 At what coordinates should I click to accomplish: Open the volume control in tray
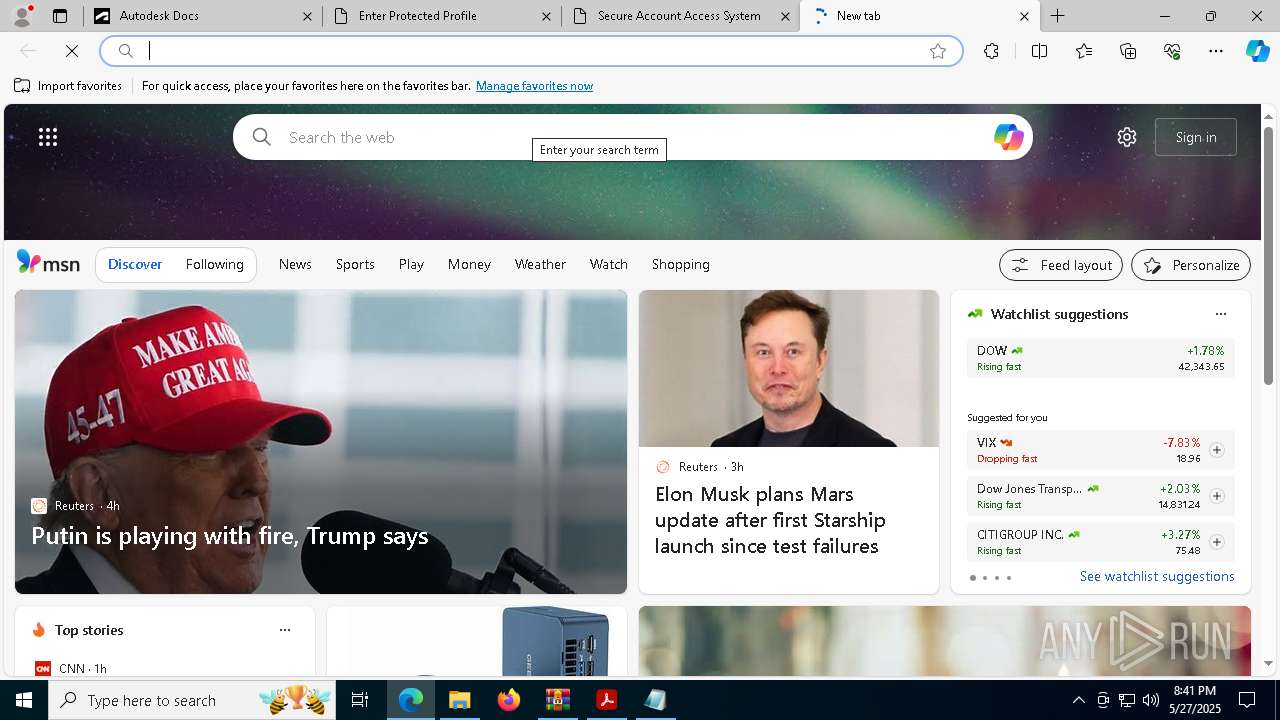[x=1151, y=700]
